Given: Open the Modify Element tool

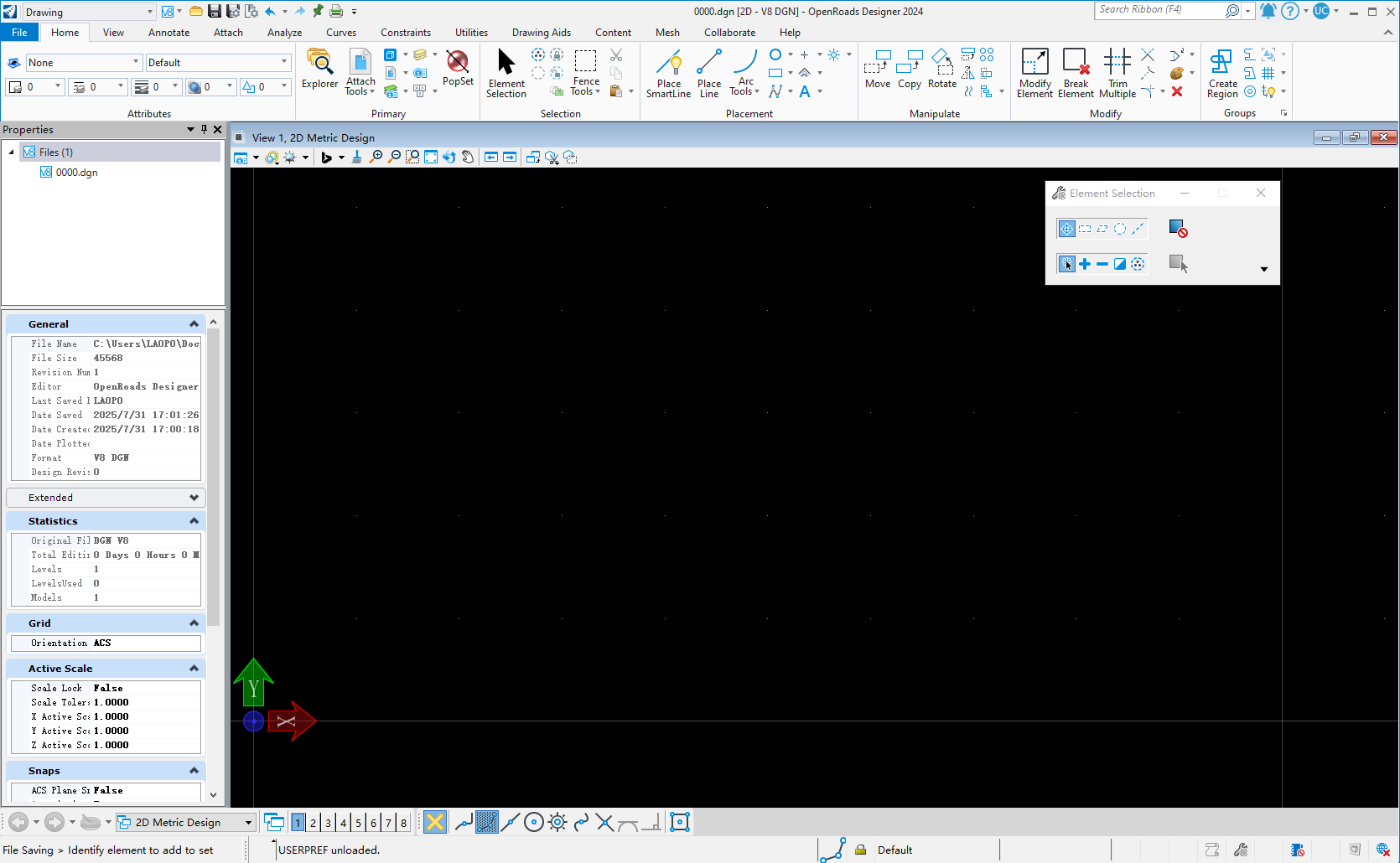Looking at the screenshot, I should pyautogui.click(x=1034, y=73).
